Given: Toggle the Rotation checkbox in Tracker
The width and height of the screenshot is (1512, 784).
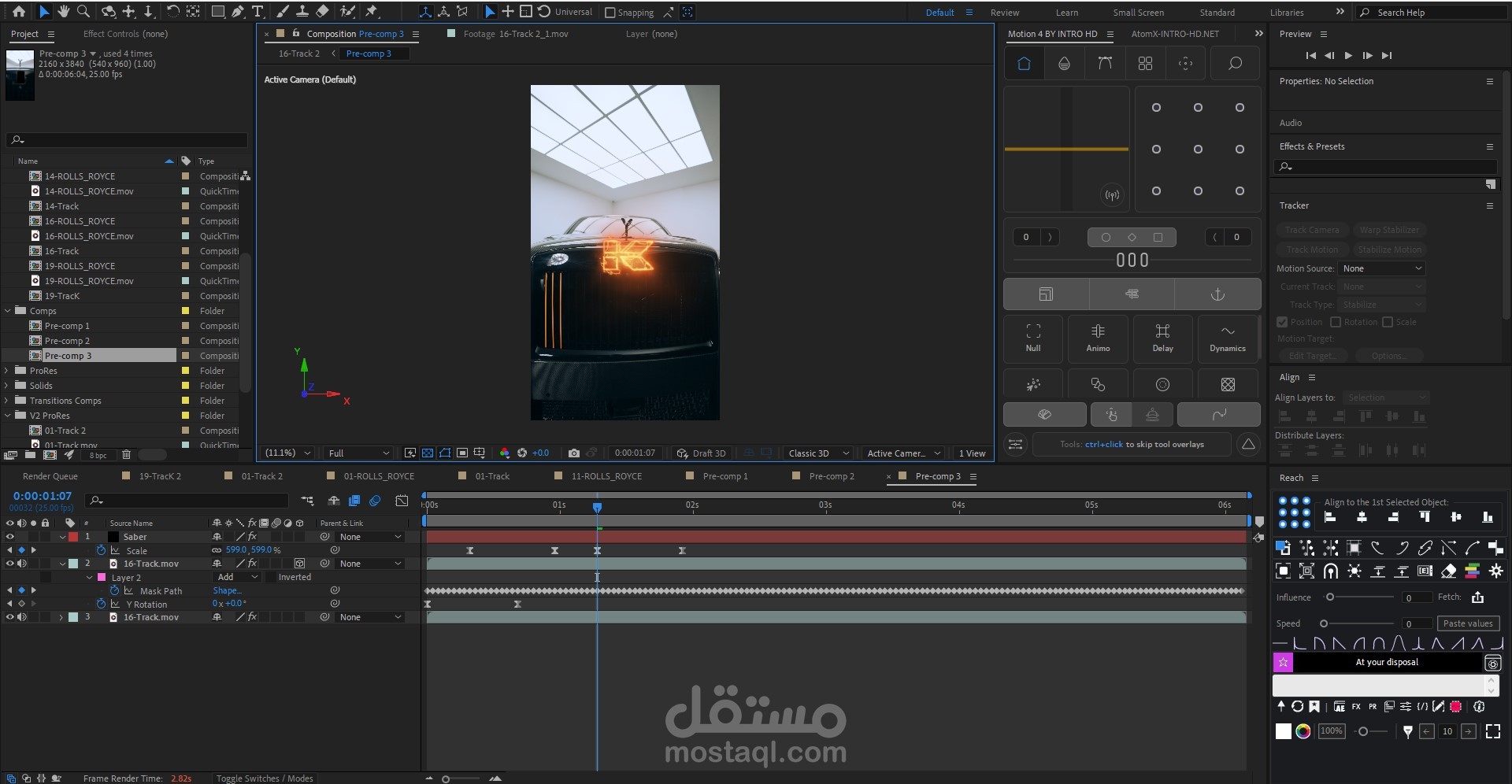Looking at the screenshot, I should tap(1336, 322).
